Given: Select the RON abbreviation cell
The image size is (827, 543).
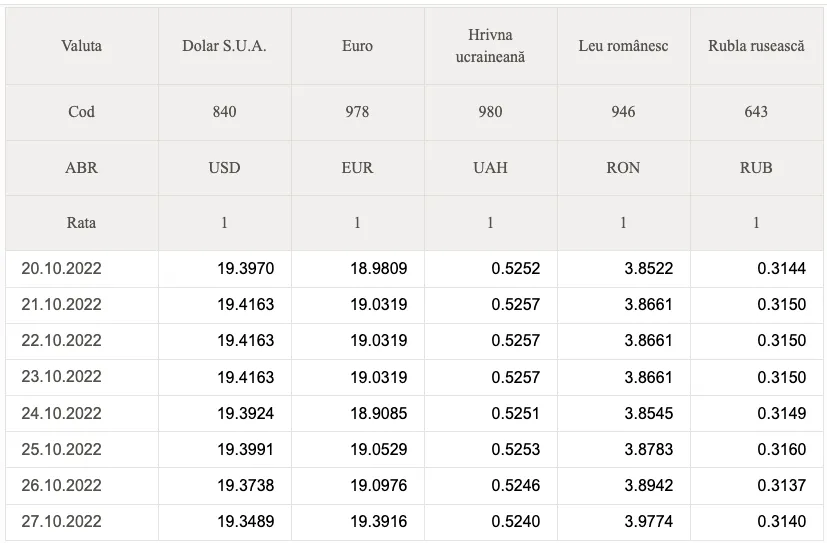Looking at the screenshot, I should [x=623, y=168].
